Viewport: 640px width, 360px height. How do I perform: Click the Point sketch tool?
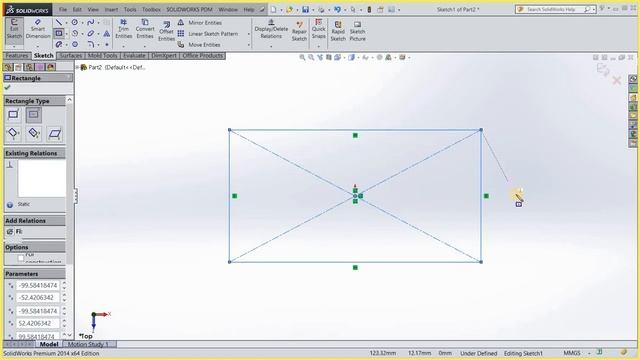(107, 44)
